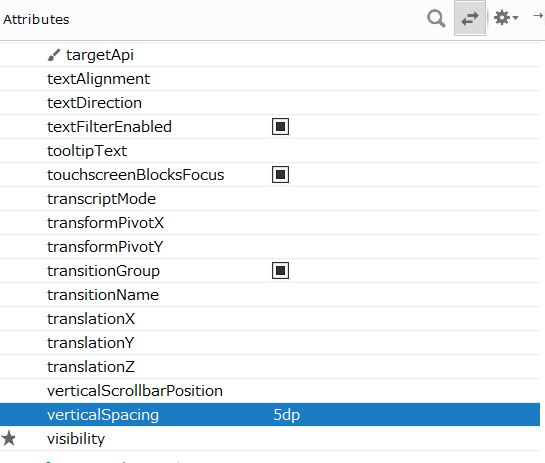Click the wrench icon beside targetApi

(x=54, y=55)
